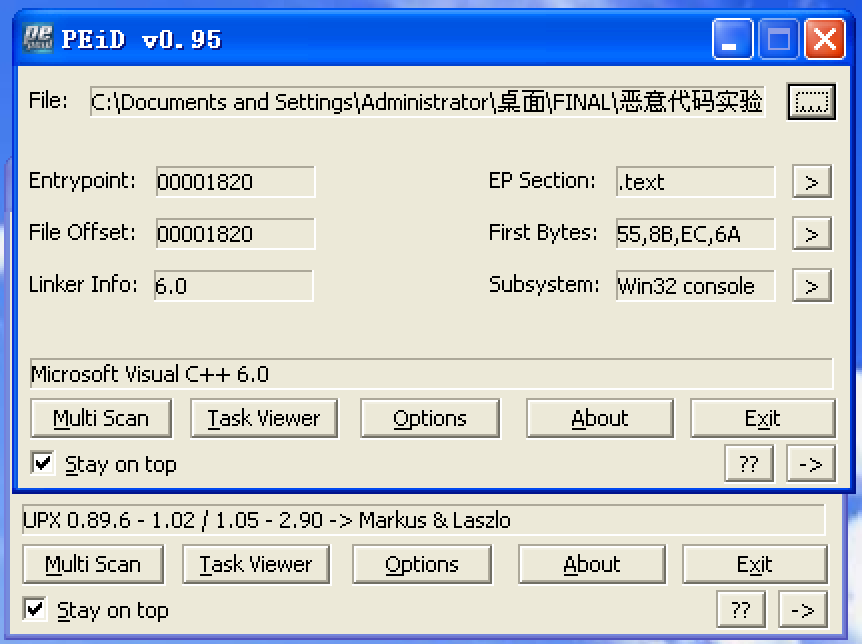Open PE details arrow beside Subsystem
This screenshot has height=644, width=862.
(x=812, y=285)
